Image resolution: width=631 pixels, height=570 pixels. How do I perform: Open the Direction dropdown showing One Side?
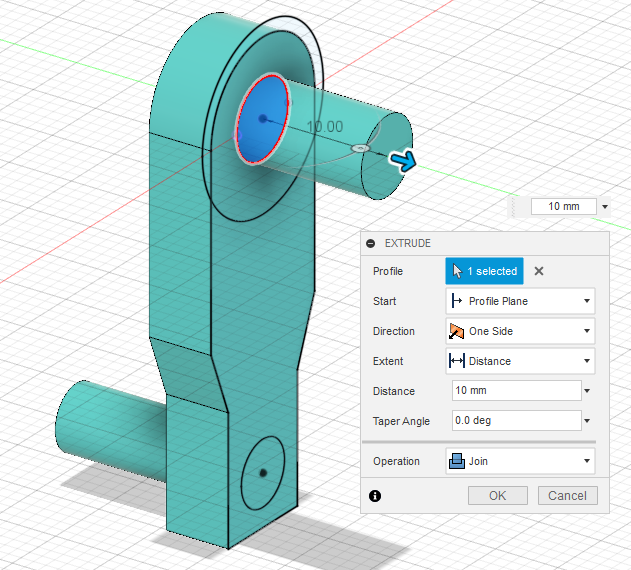coord(520,331)
